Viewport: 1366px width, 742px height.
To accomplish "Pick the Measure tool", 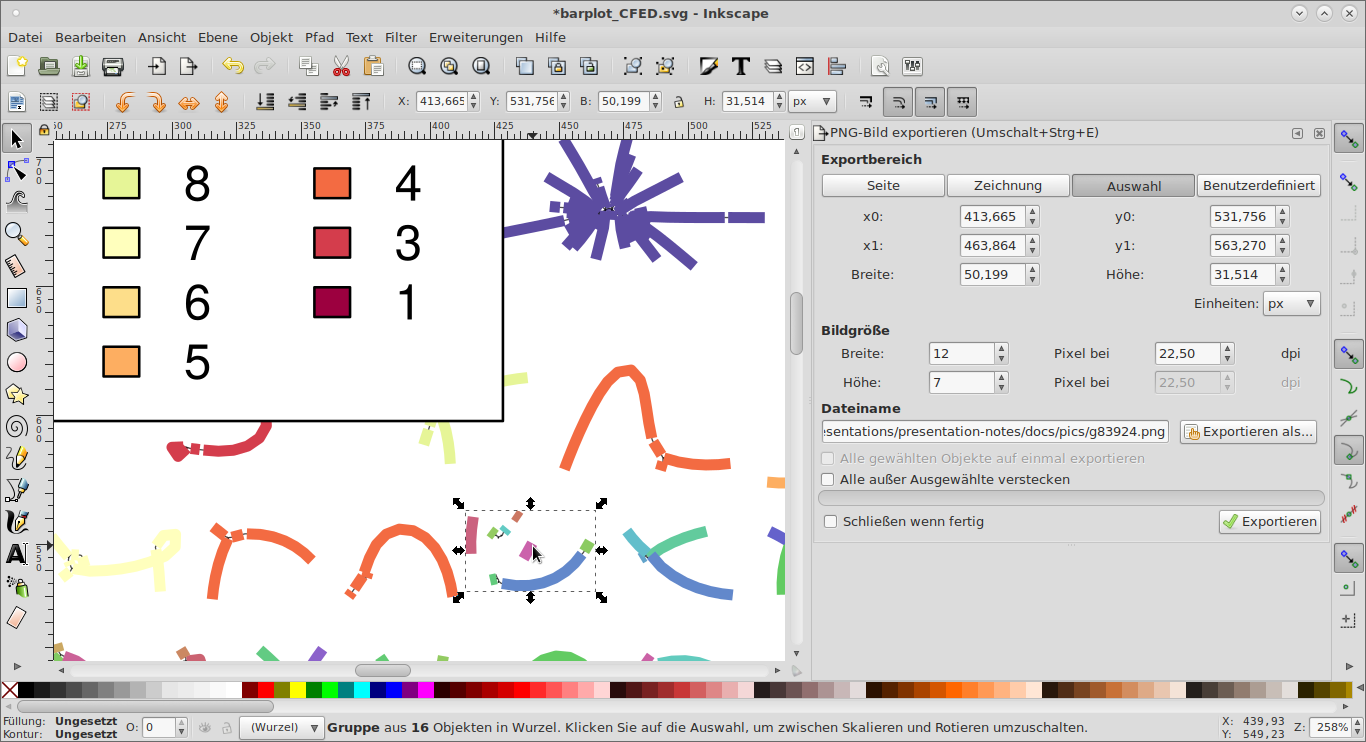I will pos(16,266).
